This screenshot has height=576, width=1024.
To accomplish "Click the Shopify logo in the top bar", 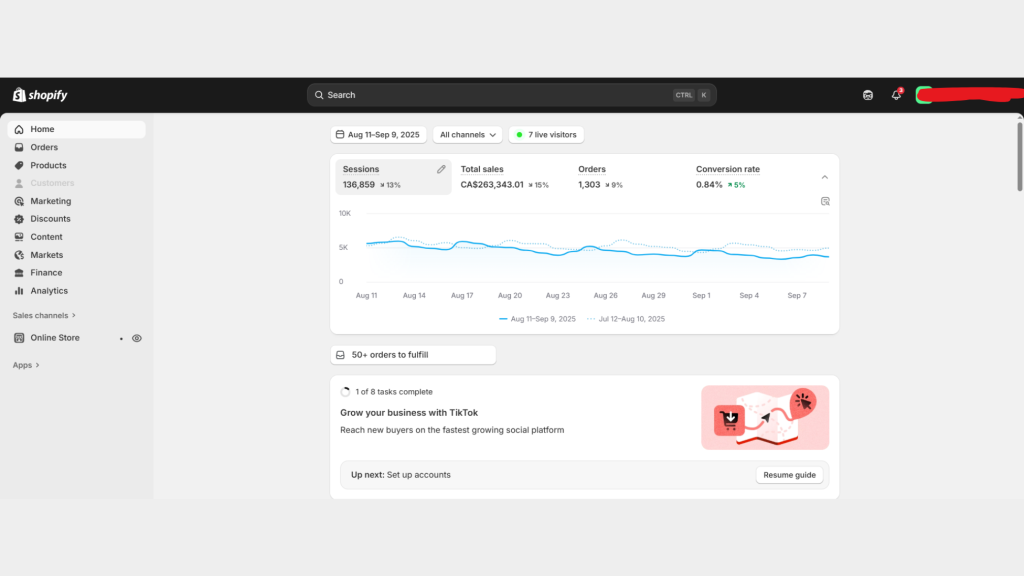I will (x=40, y=95).
